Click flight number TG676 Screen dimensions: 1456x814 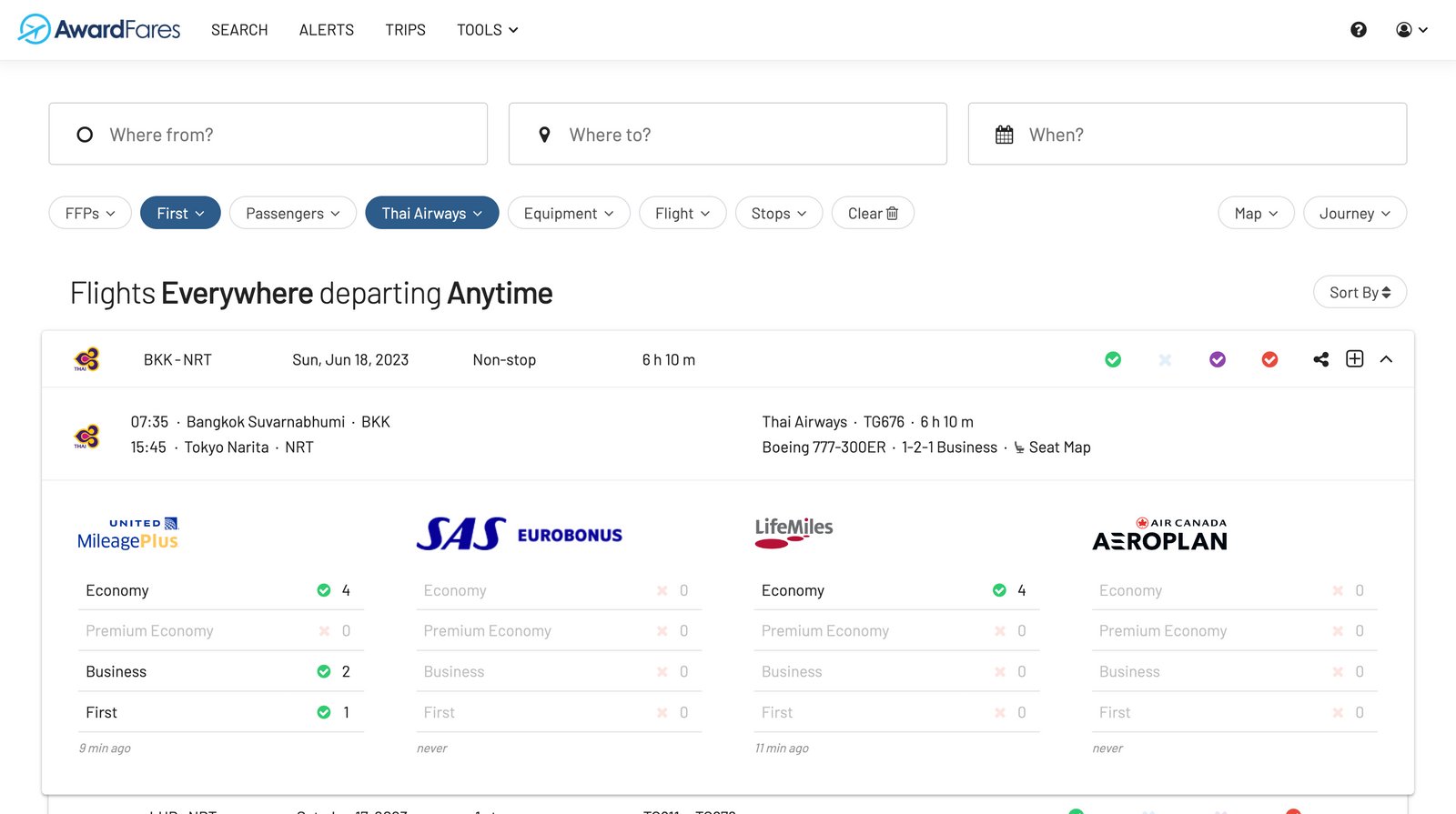point(884,422)
